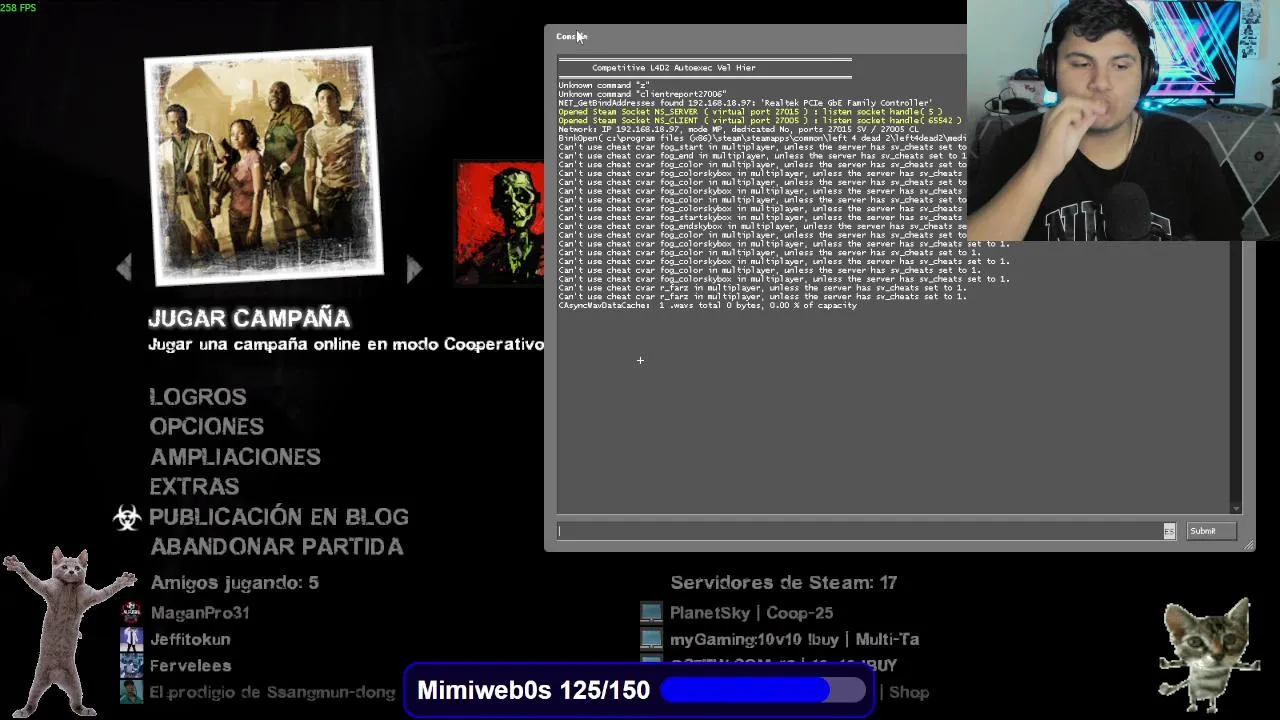Select PlanetSky | Coop-25 server
Viewport: 1280px width, 720px height.
pos(751,613)
